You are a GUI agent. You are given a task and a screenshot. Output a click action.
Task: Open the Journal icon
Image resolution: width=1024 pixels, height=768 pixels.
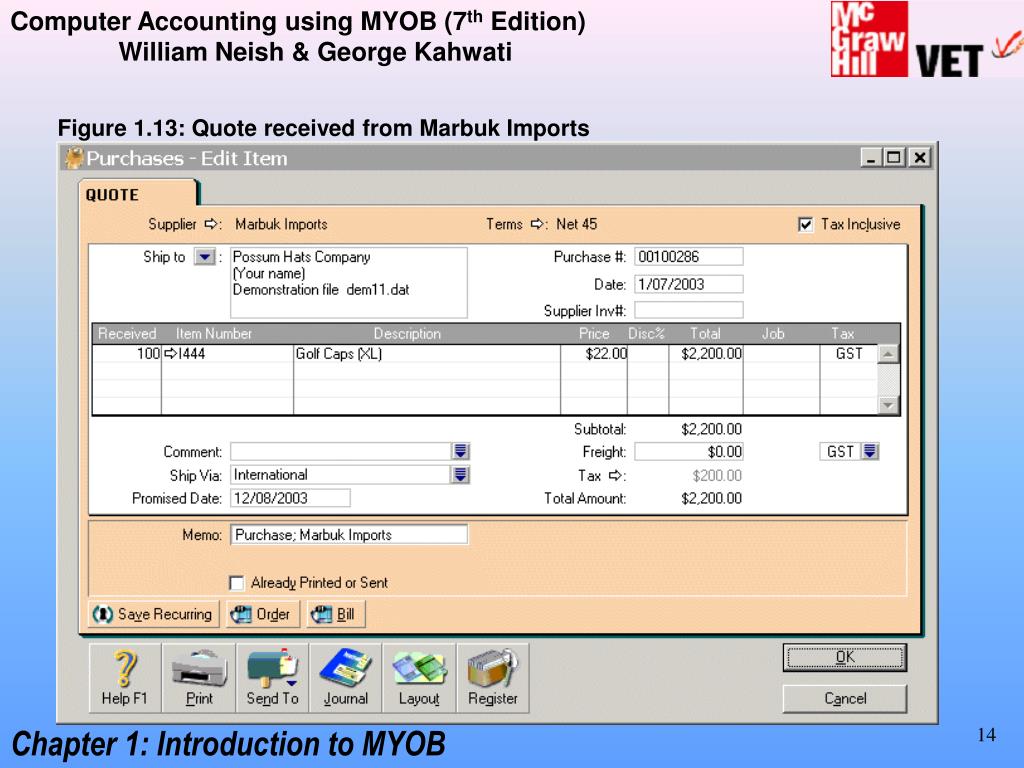click(345, 677)
